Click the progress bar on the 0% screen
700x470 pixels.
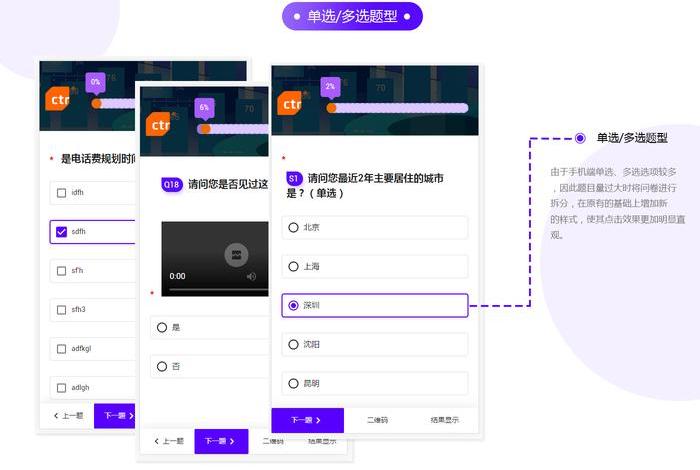[114, 104]
